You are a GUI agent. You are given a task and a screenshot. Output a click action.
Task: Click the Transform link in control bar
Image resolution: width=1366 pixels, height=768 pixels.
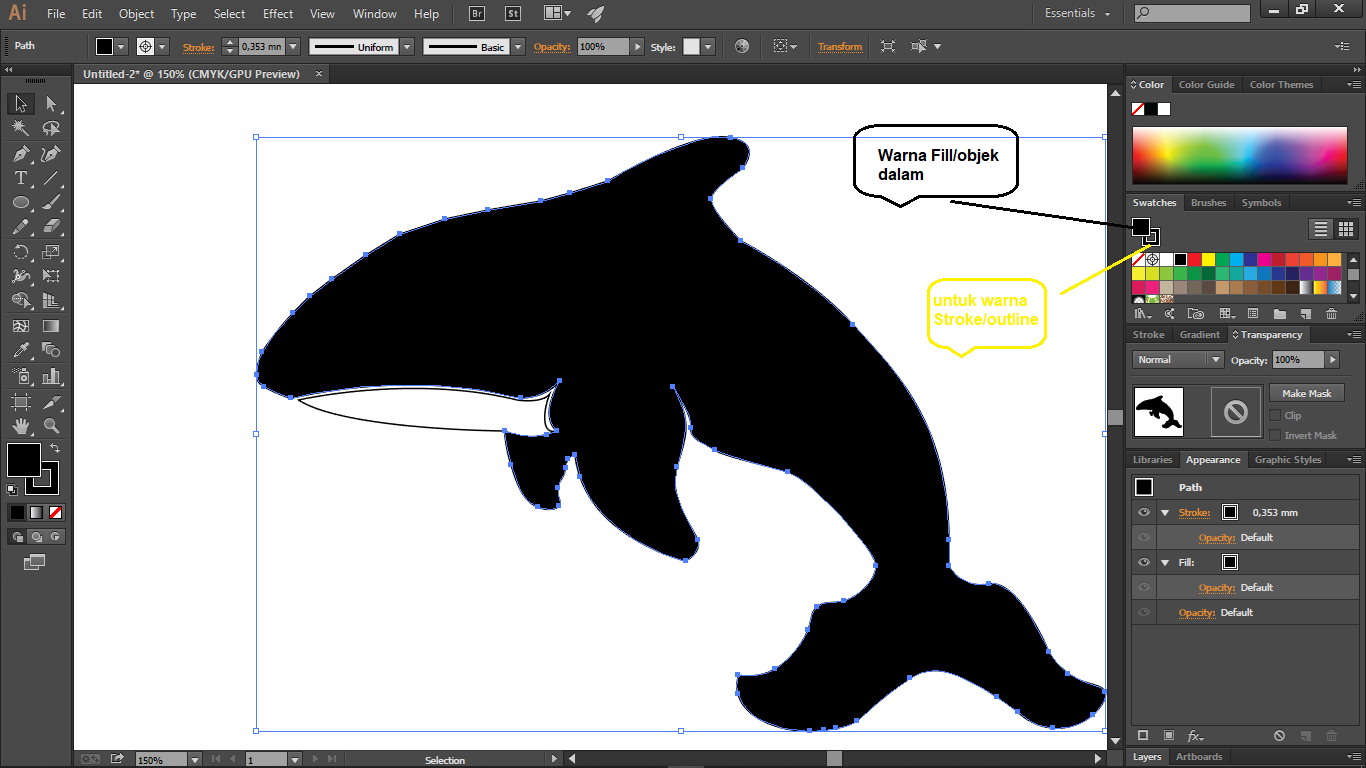(x=840, y=47)
